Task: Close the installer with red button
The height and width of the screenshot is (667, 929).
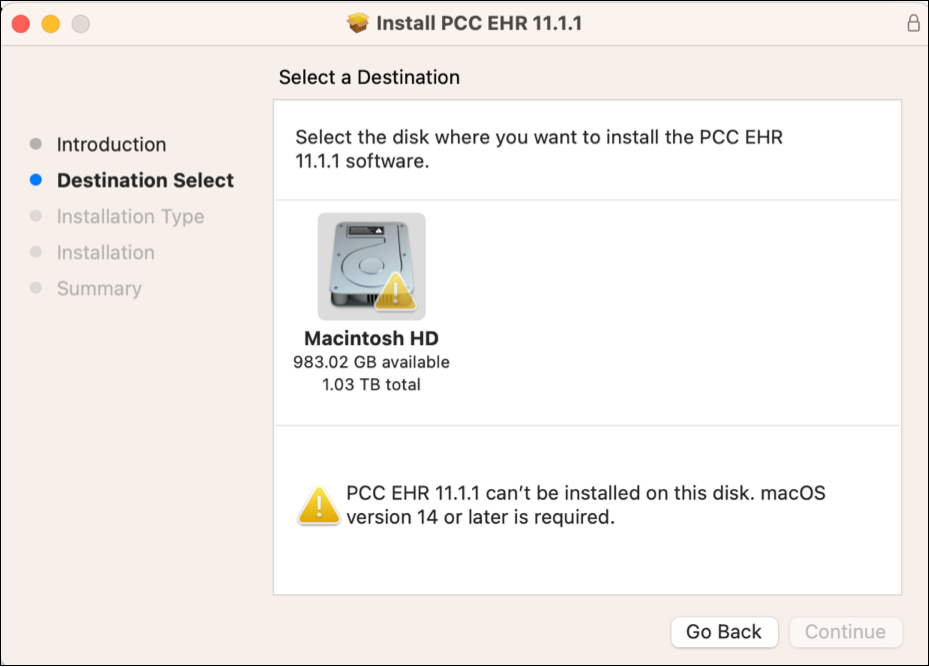Action: click(21, 24)
